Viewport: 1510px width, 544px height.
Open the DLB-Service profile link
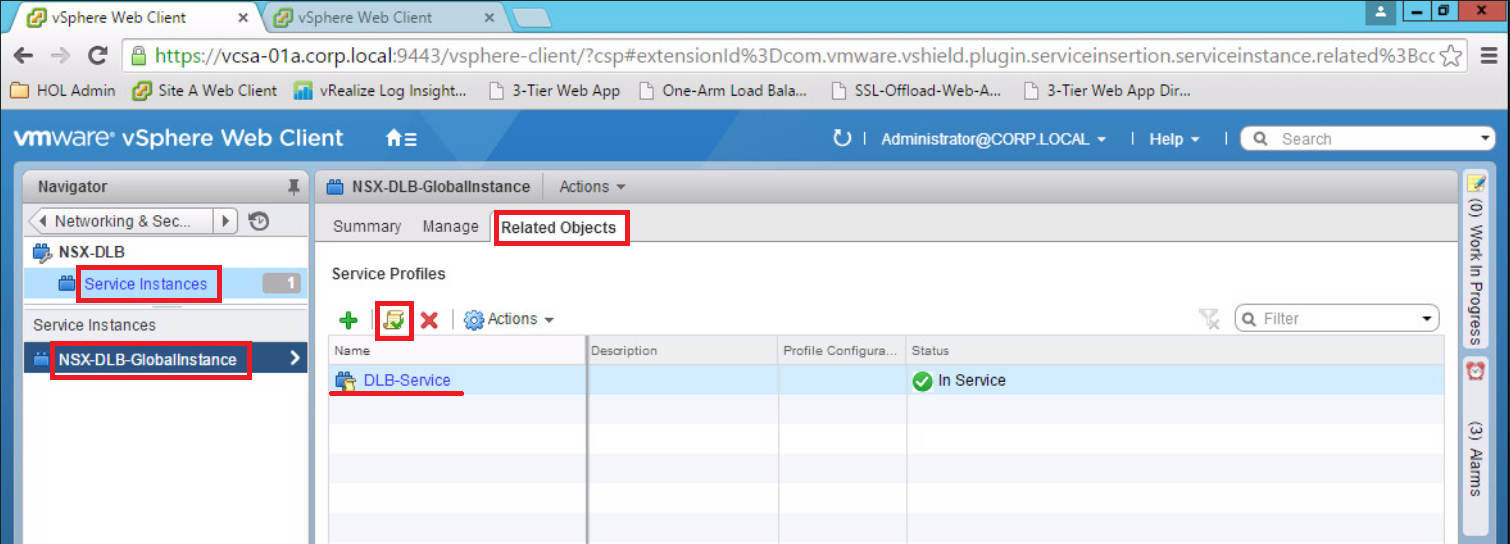407,380
